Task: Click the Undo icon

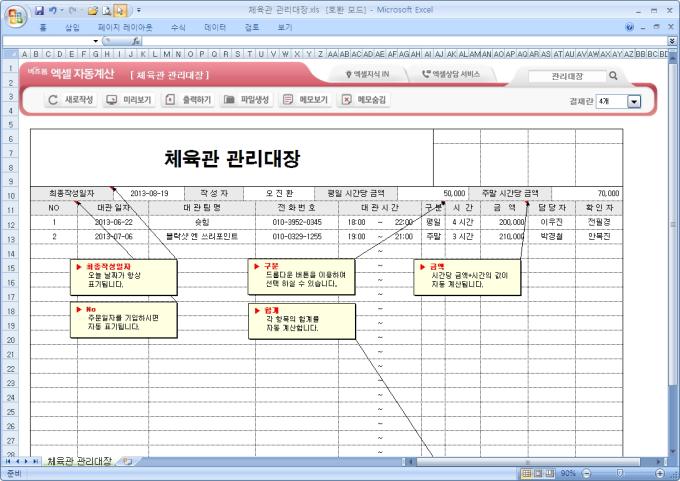Action: [53, 10]
